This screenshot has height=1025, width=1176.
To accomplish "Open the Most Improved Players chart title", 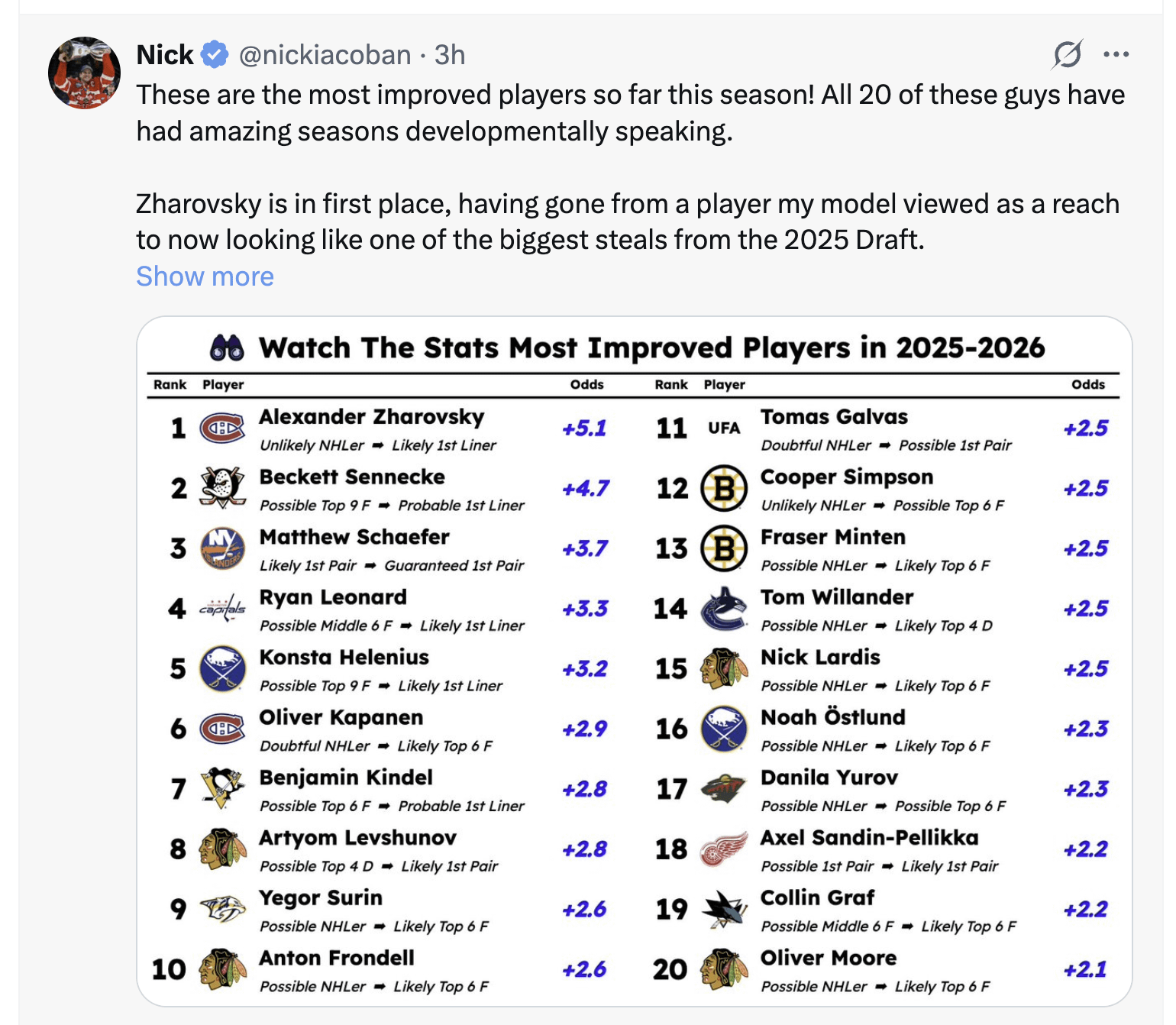I will (x=651, y=348).
